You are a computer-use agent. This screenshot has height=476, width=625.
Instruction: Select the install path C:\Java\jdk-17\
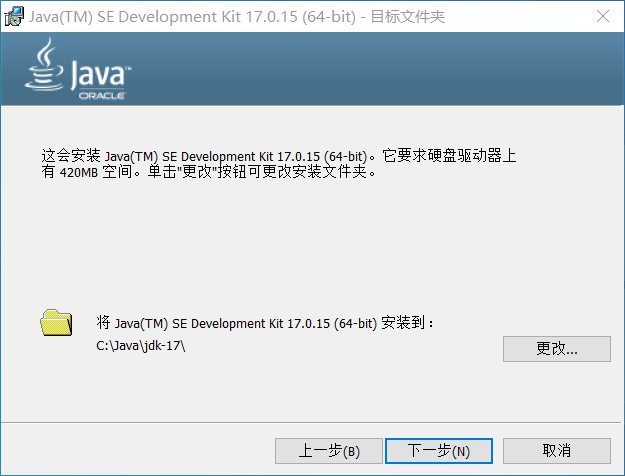click(x=141, y=346)
